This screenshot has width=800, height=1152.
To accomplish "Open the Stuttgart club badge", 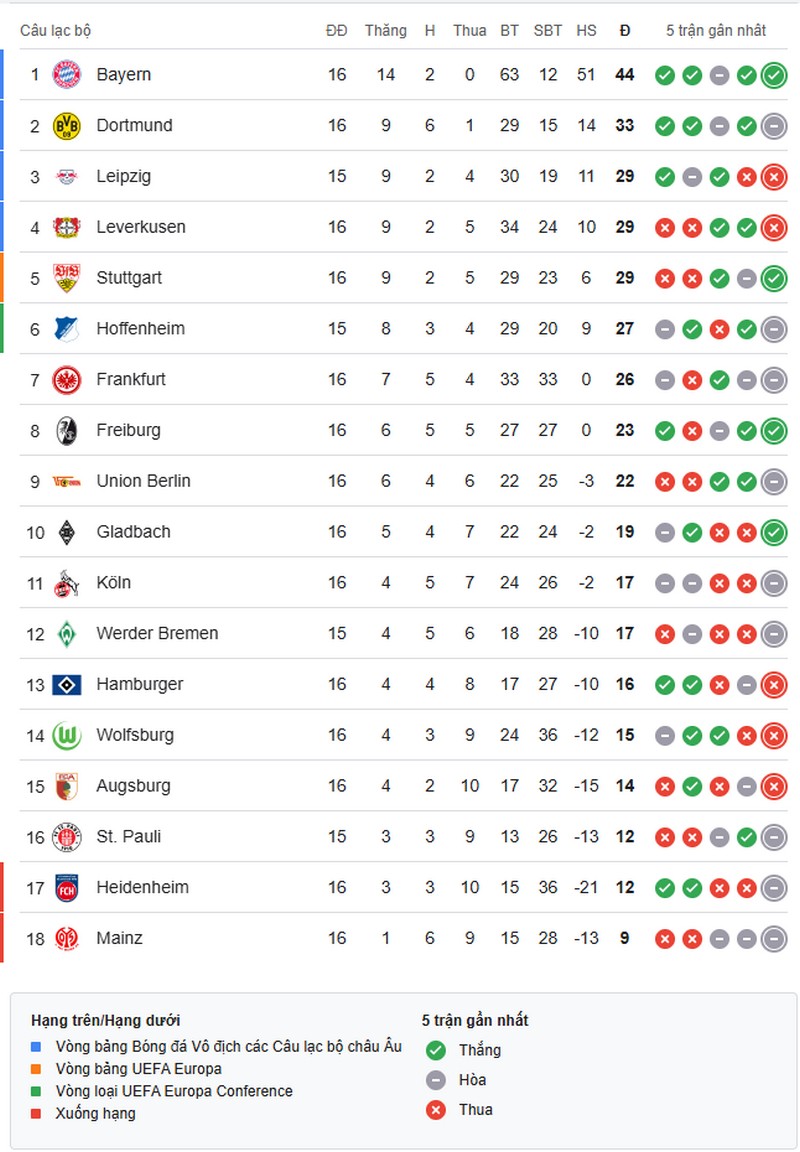I will 66,278.
